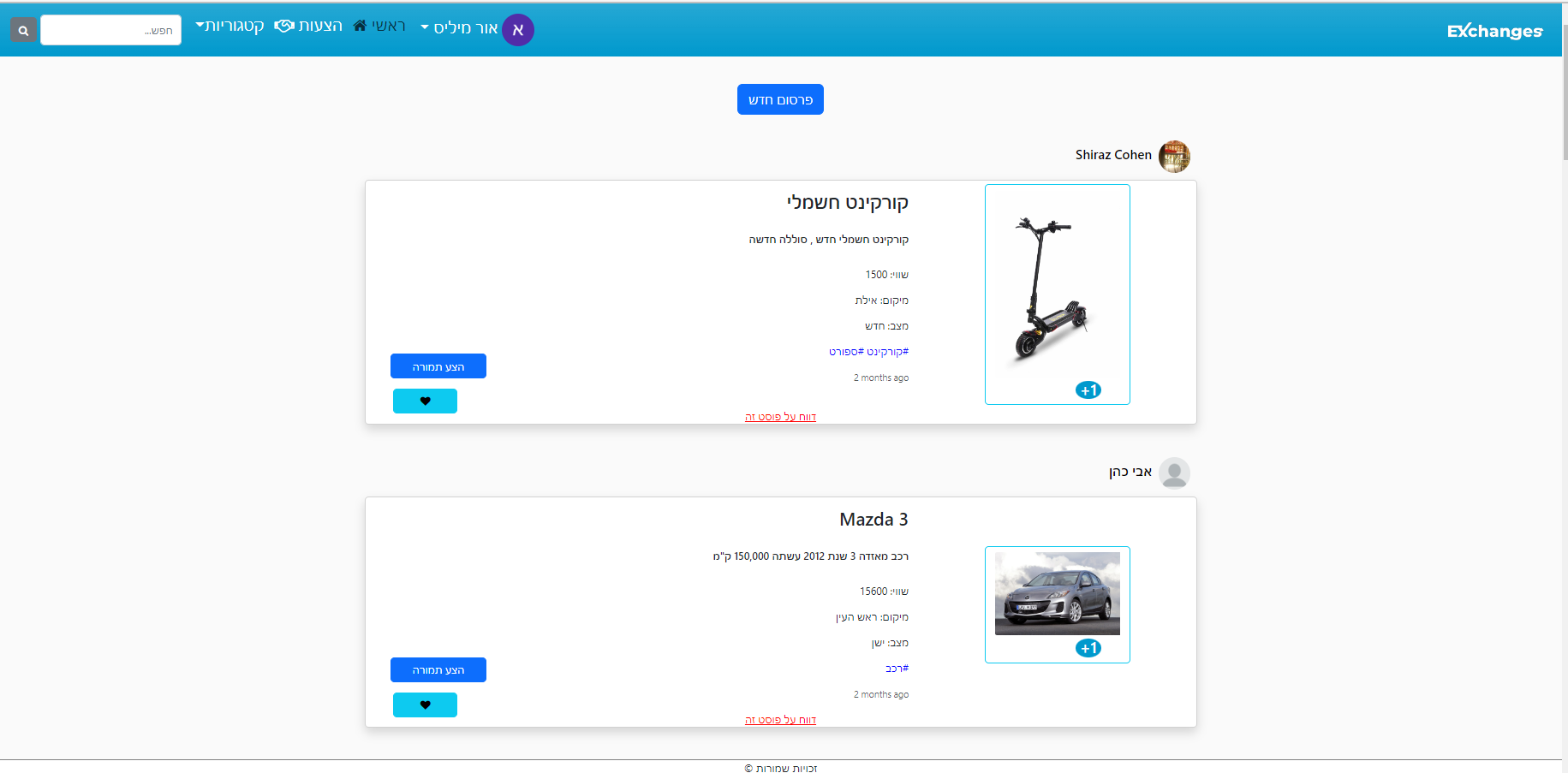The image size is (1568, 773).
Task: Click the home icon next to ראשי
Action: click(x=360, y=25)
